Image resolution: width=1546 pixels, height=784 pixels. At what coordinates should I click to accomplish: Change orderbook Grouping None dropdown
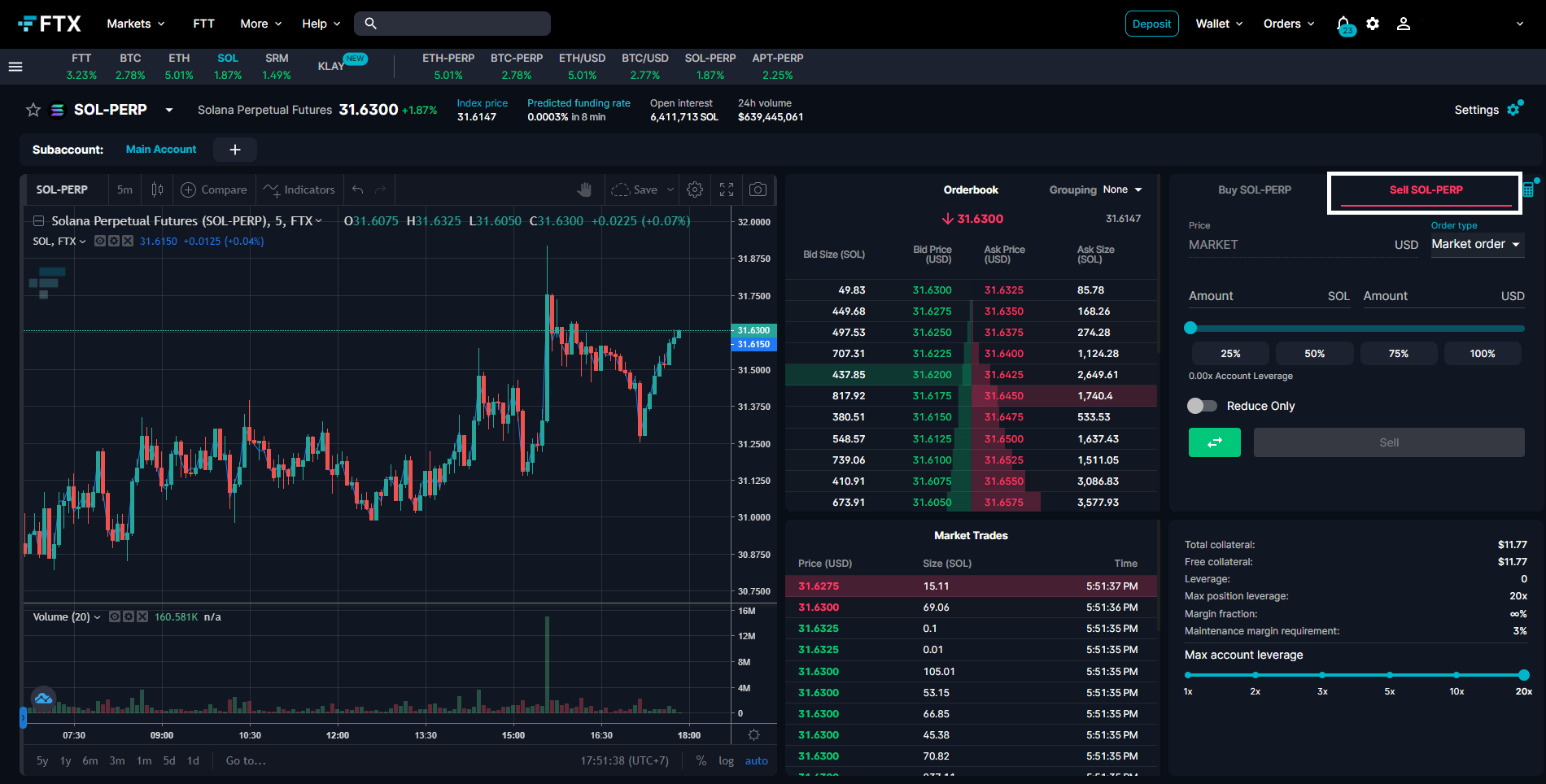(x=1123, y=189)
